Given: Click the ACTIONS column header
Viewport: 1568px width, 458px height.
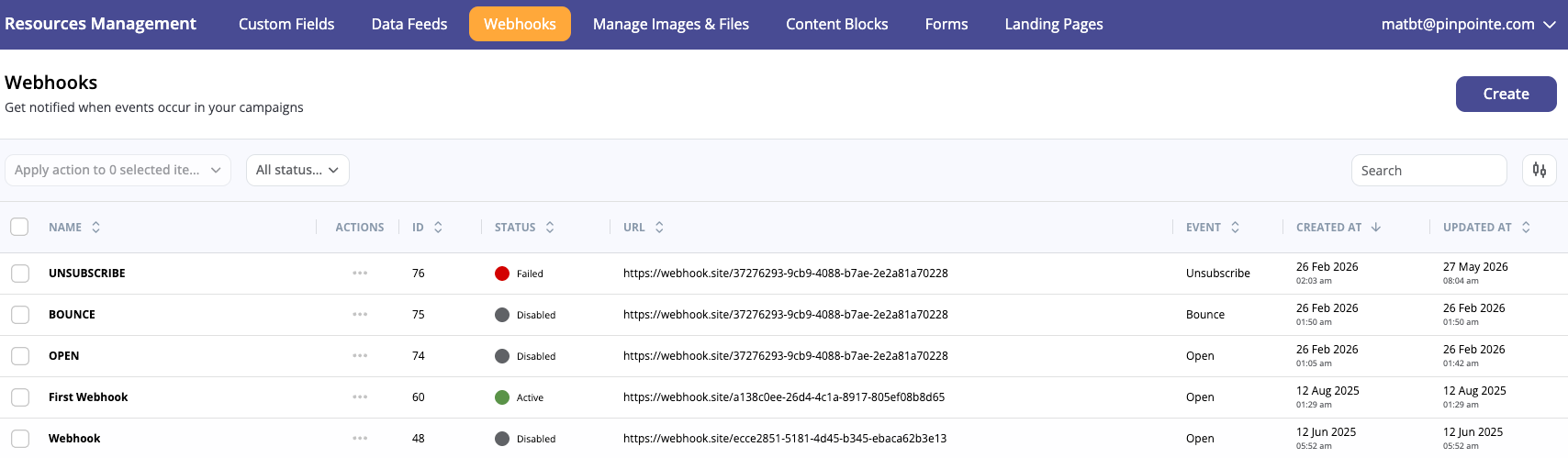Looking at the screenshot, I should pos(360,228).
